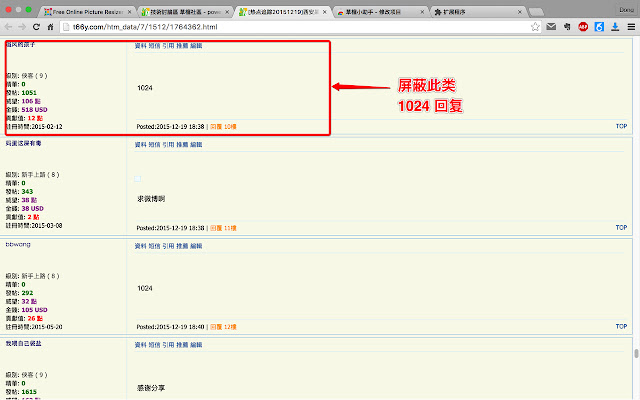Screen dimensions: 640x400
Task: Reload the current page
Action: [36, 27]
